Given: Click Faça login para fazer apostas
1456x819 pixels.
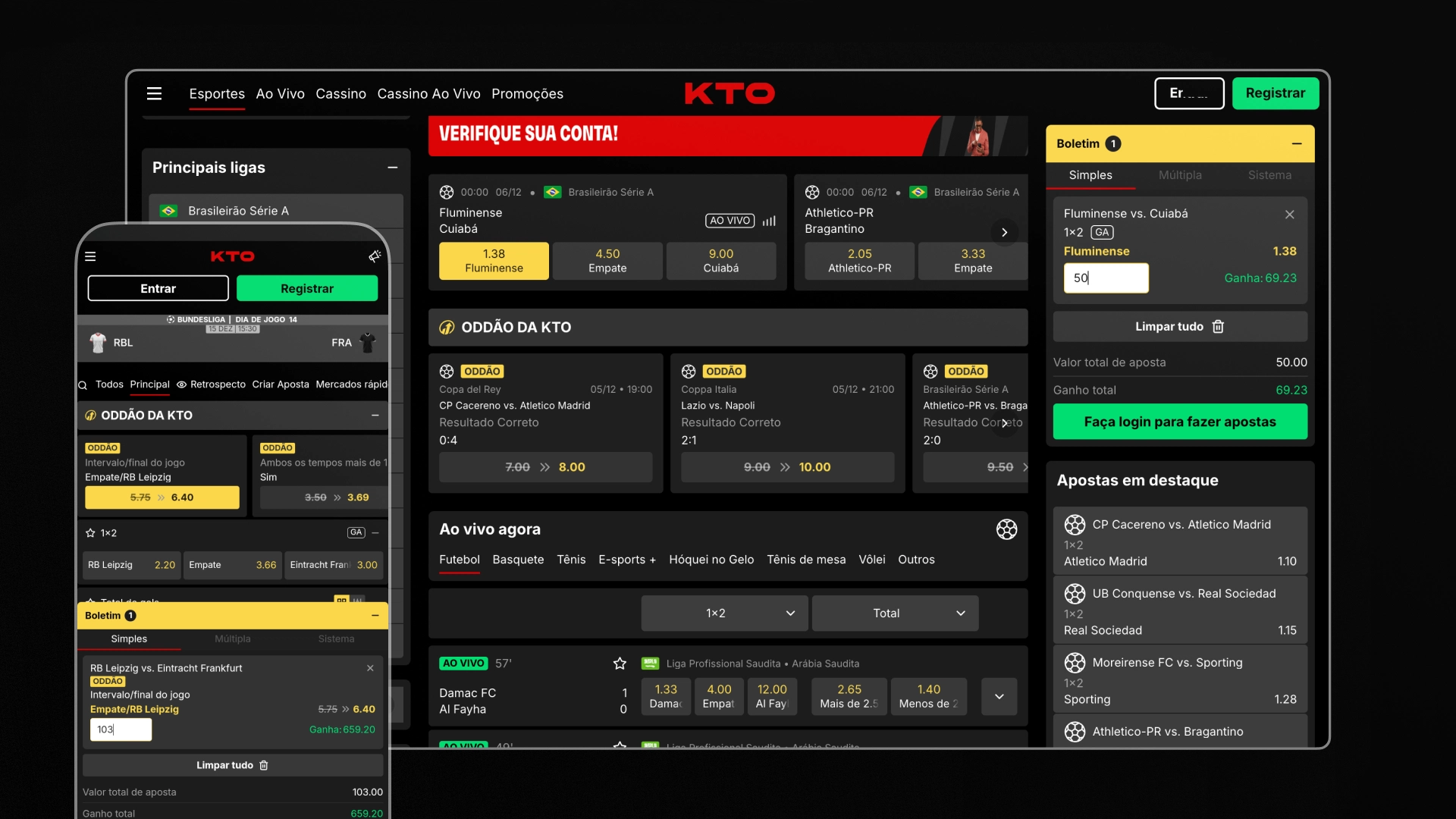Looking at the screenshot, I should 1179,422.
